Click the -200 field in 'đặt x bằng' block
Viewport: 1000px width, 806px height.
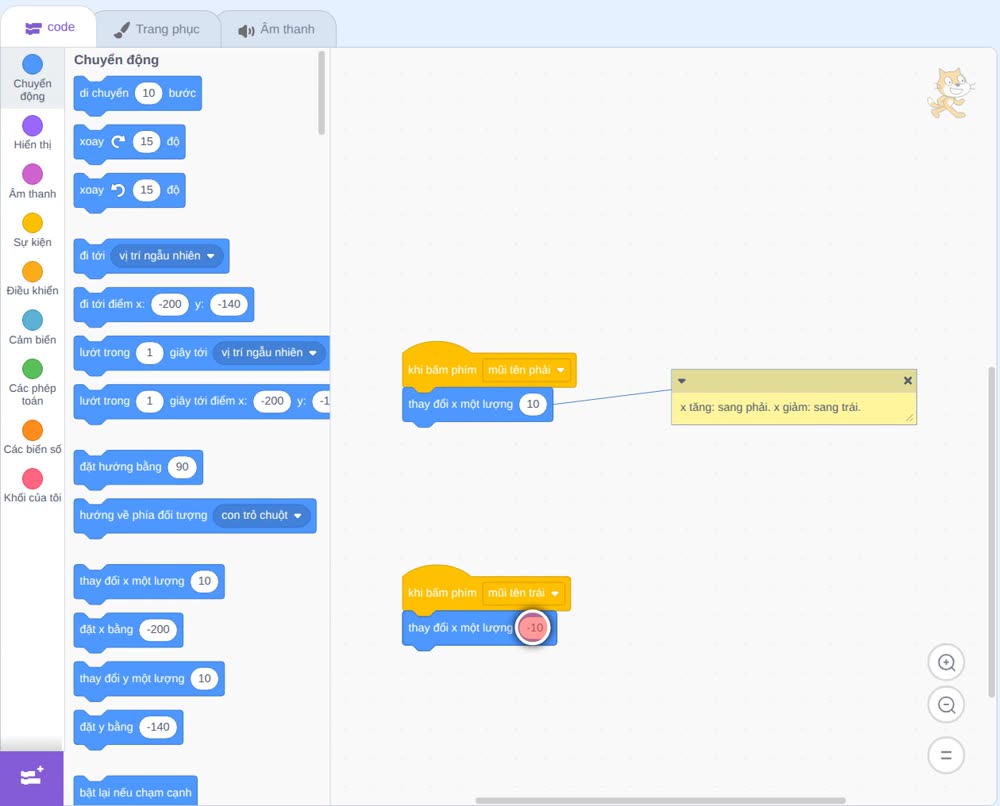(x=158, y=629)
